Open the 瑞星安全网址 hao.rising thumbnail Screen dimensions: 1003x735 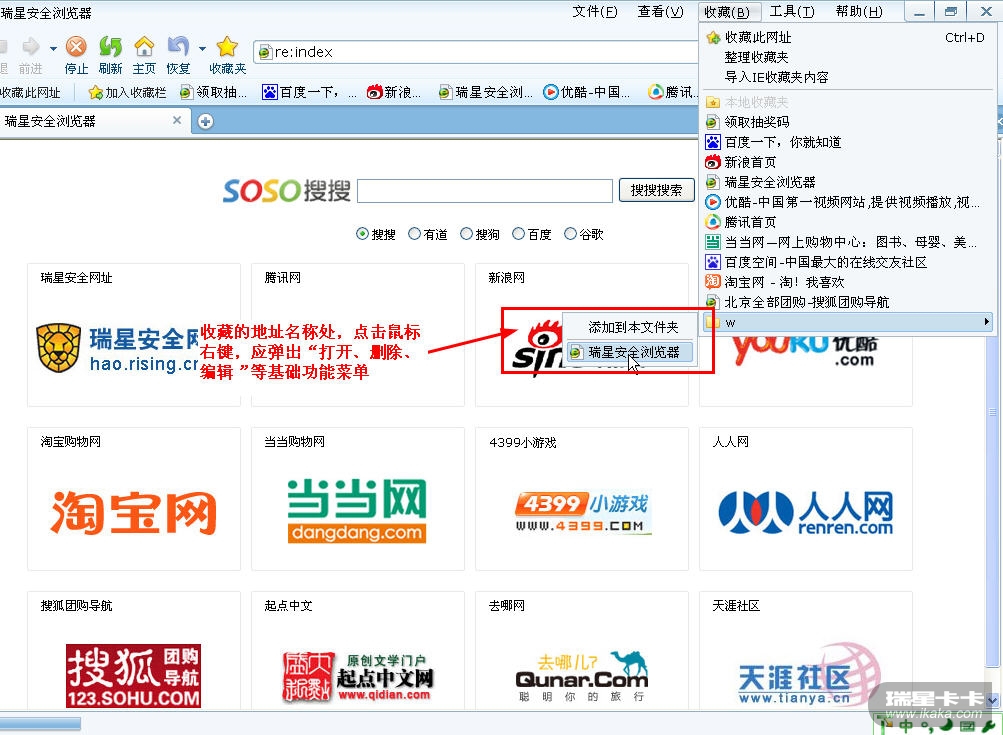tap(134, 335)
